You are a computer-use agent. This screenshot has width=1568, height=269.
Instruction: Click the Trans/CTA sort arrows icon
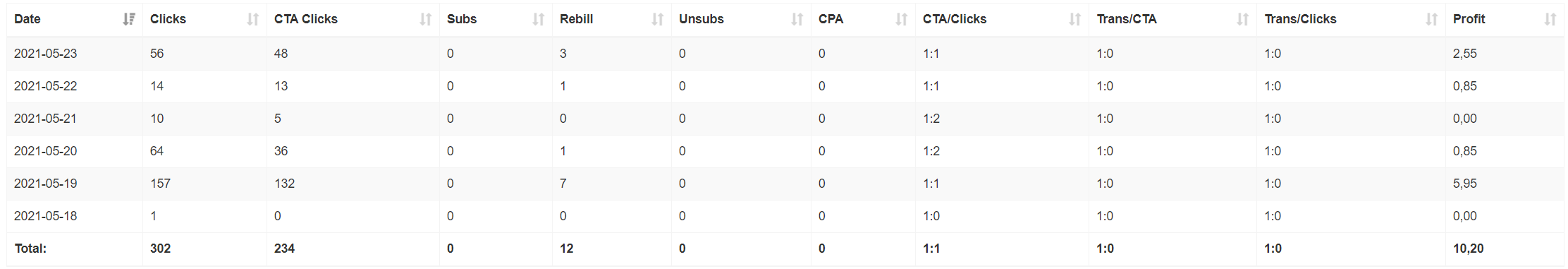[1242, 19]
